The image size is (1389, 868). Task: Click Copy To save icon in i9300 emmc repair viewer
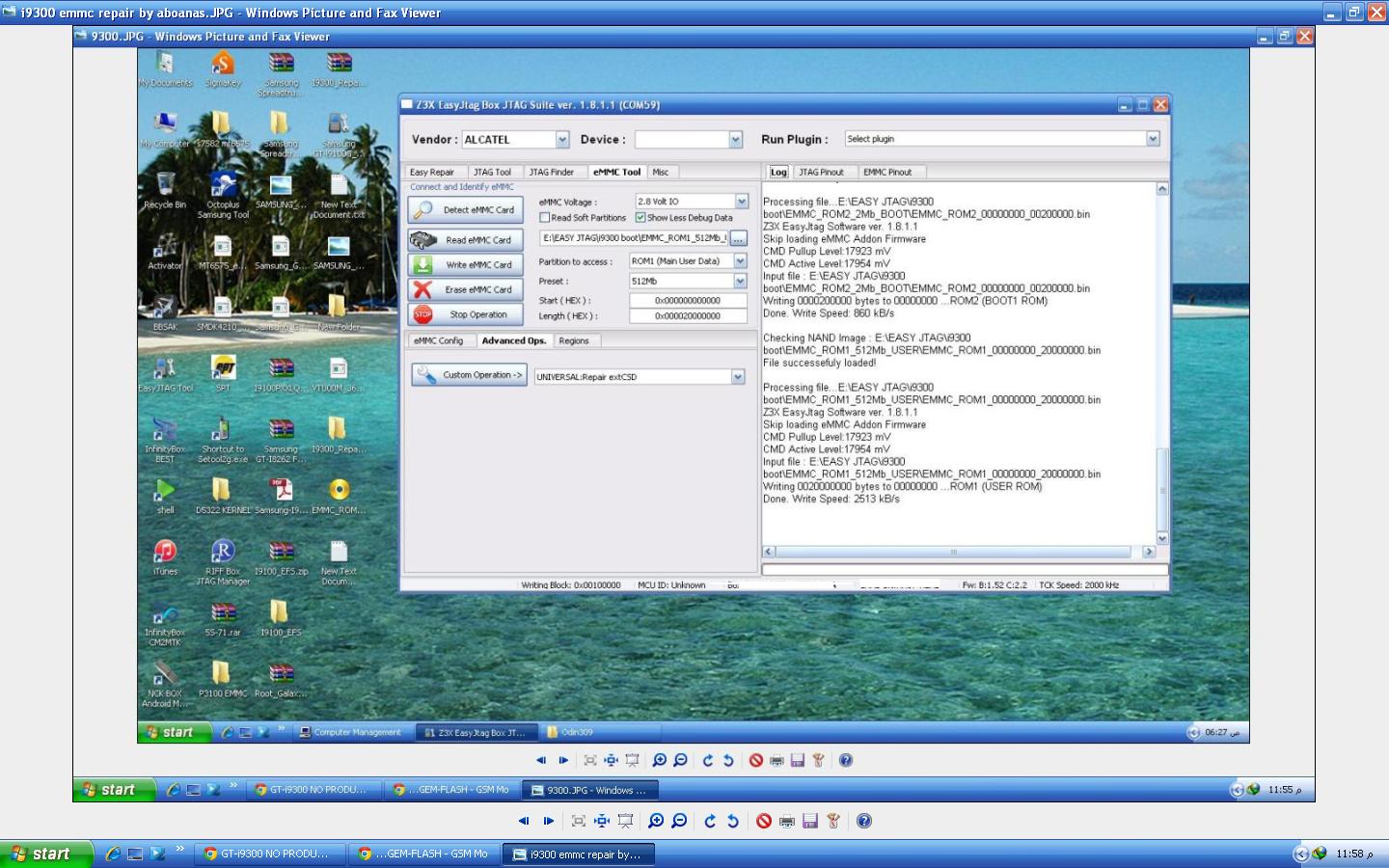pyautogui.click(x=810, y=821)
